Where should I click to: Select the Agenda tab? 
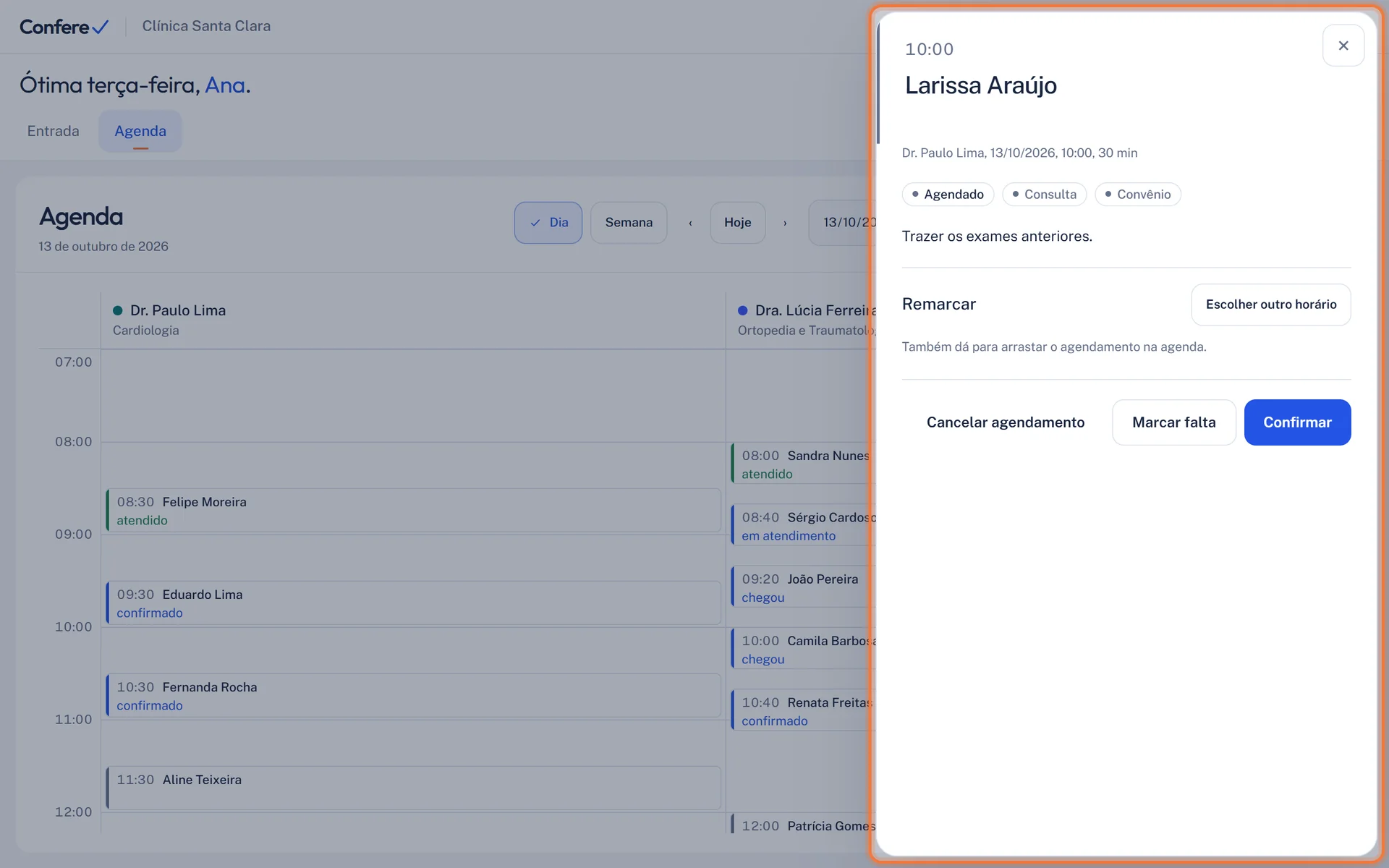140,131
